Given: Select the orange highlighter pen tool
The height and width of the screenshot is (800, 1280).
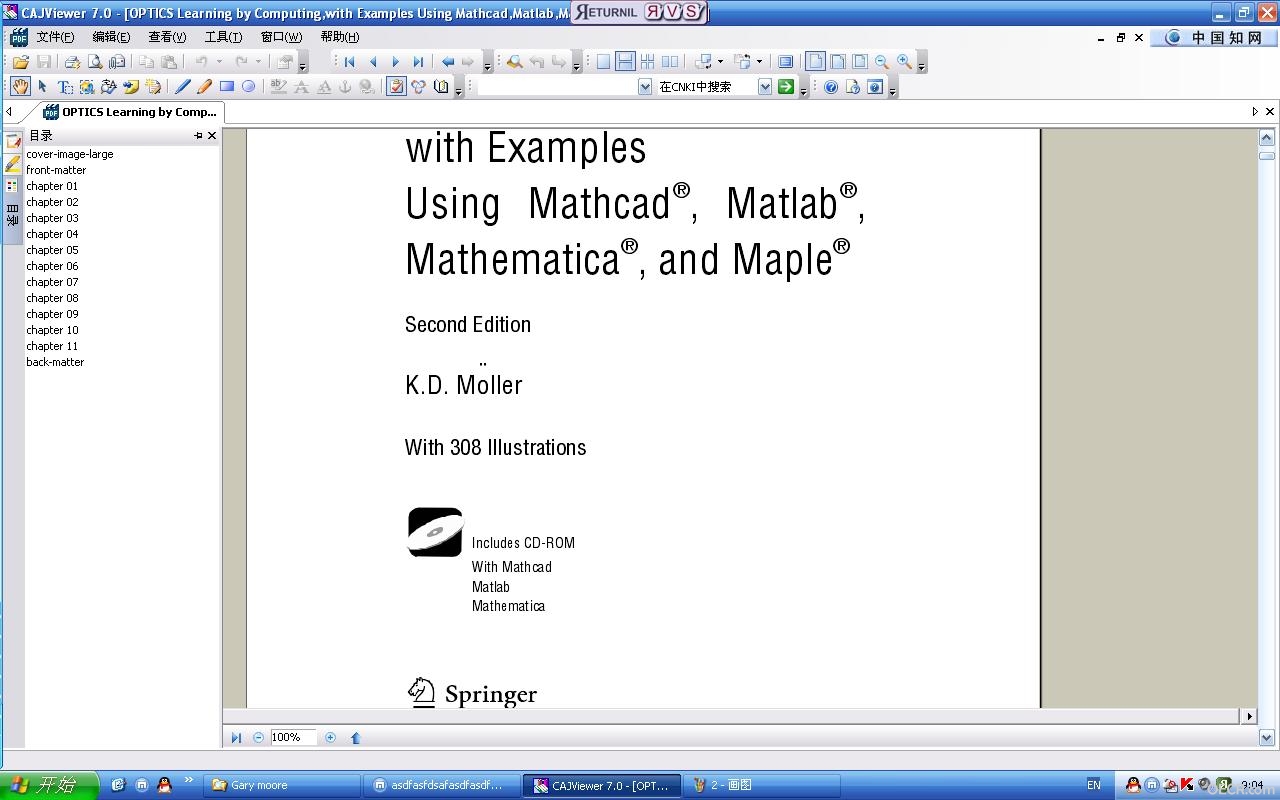Looking at the screenshot, I should 204,87.
